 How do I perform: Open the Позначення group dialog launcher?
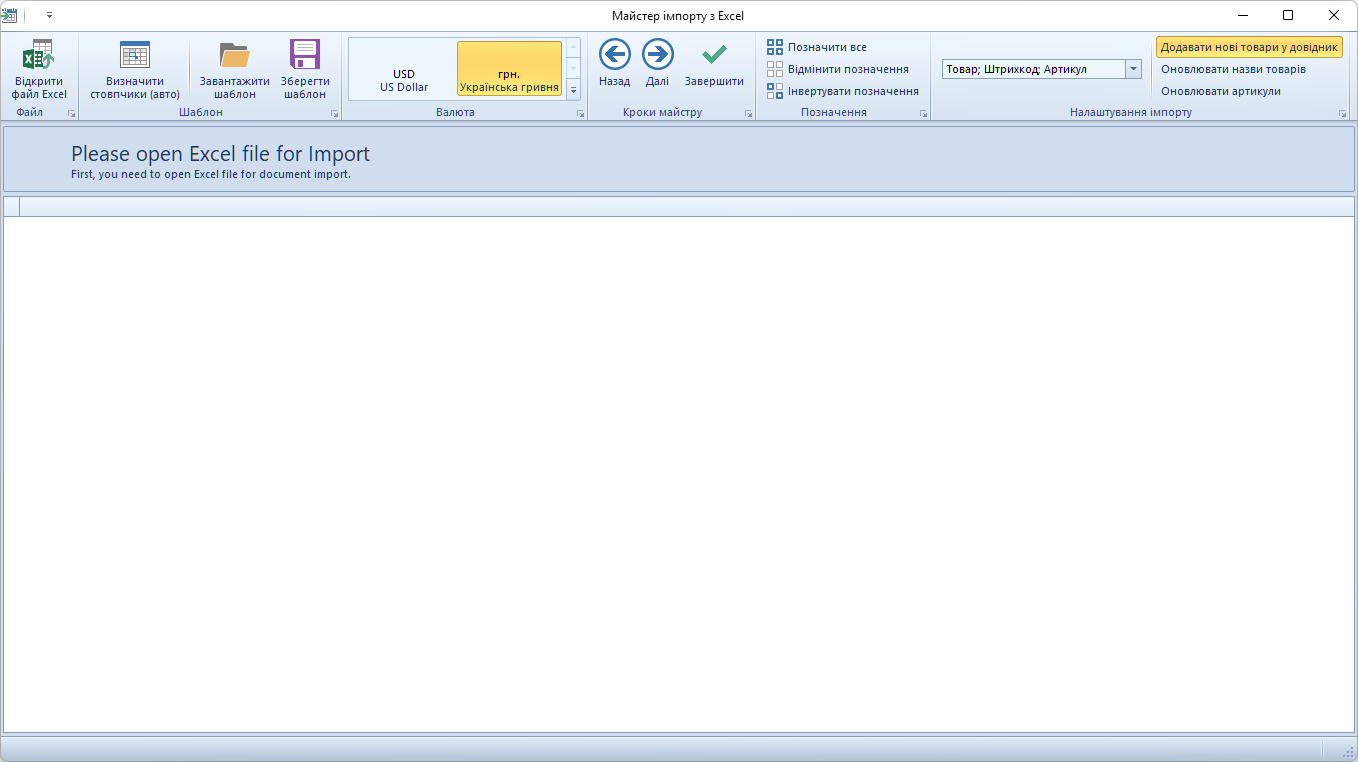click(x=923, y=114)
